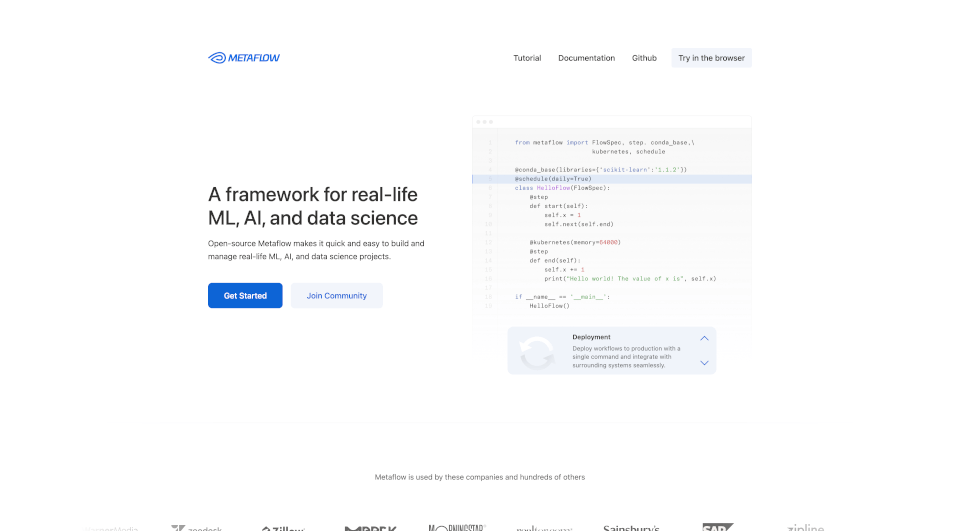Click the Deployment card title
Image resolution: width=960 pixels, height=531 pixels.
coord(591,337)
